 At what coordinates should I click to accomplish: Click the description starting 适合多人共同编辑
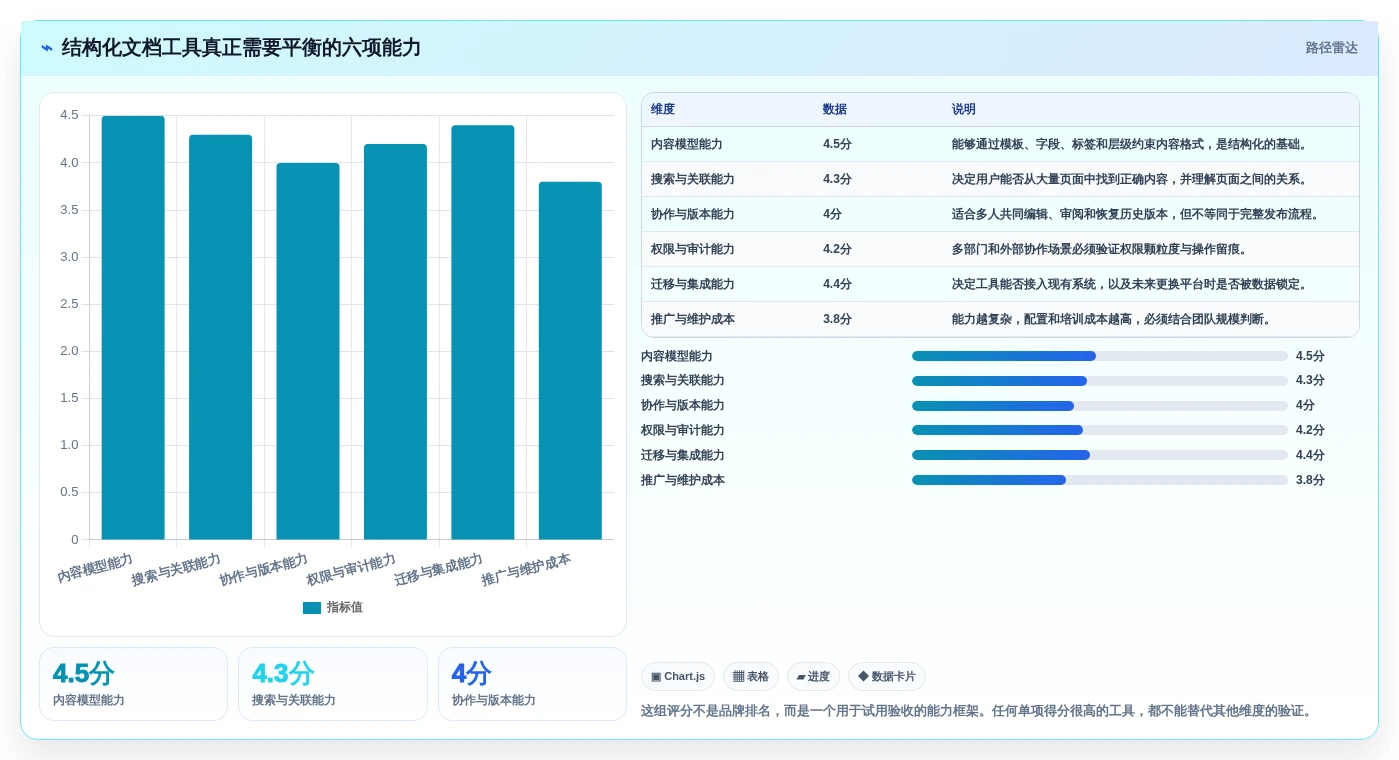coord(1136,214)
